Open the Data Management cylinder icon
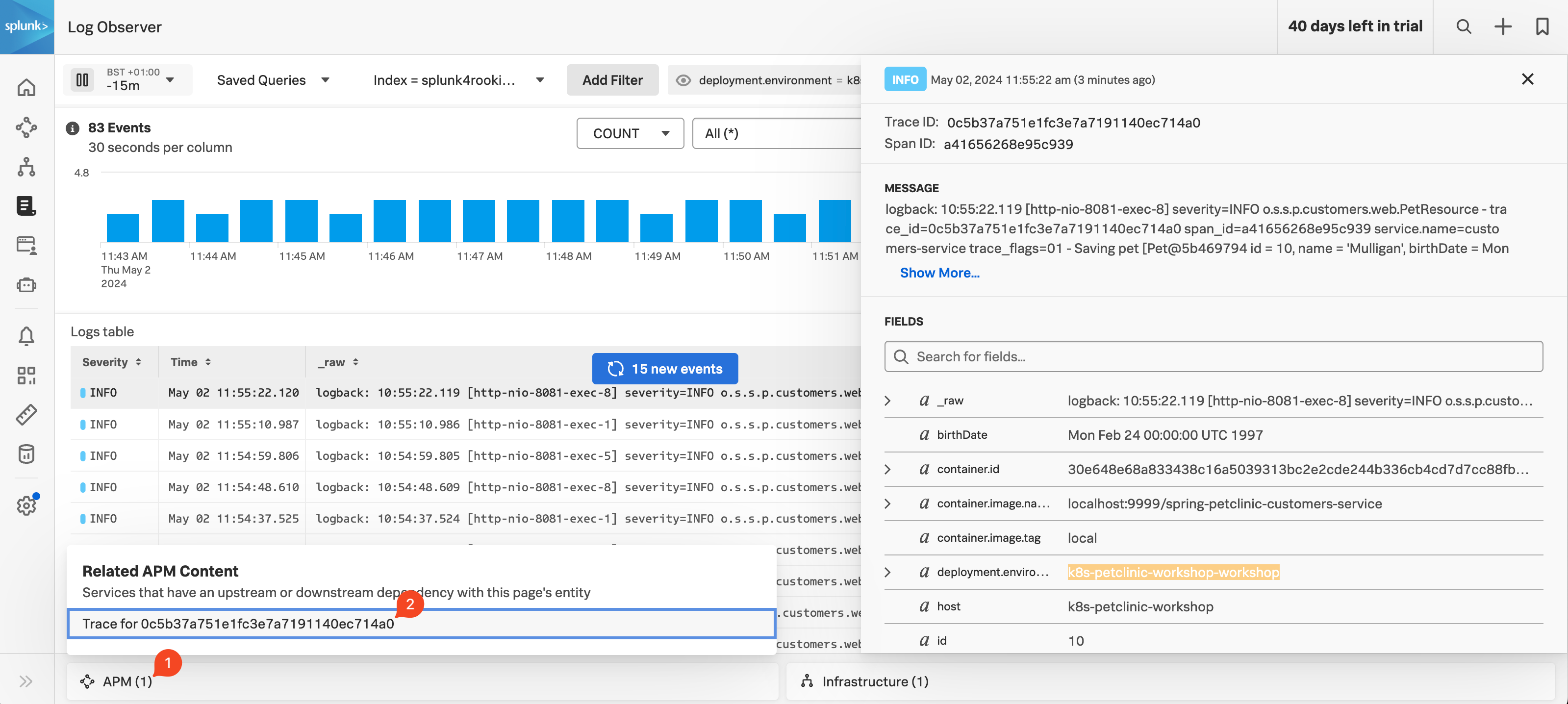The height and width of the screenshot is (704, 1568). coord(26,454)
